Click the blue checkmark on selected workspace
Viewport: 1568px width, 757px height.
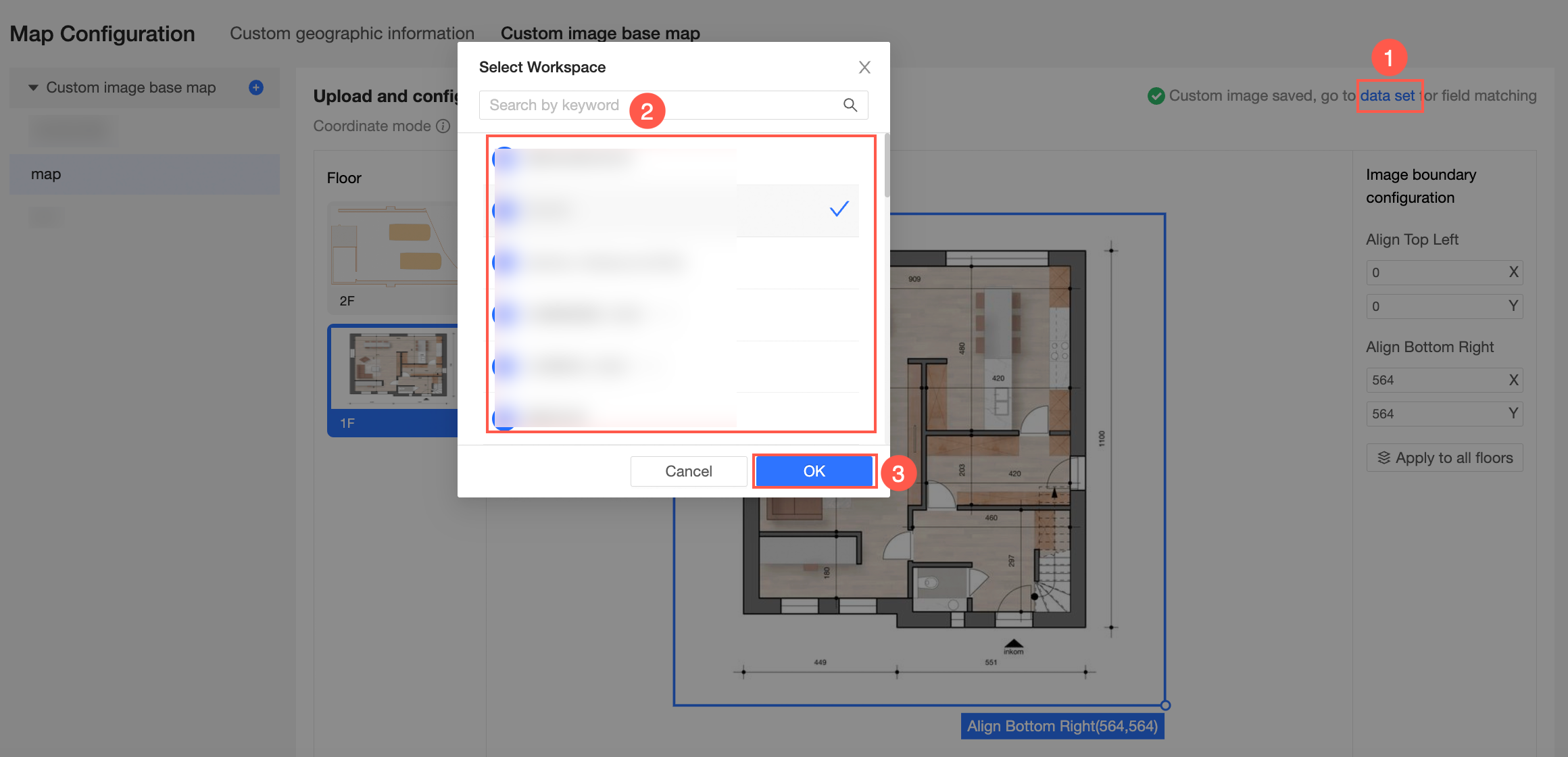[839, 210]
